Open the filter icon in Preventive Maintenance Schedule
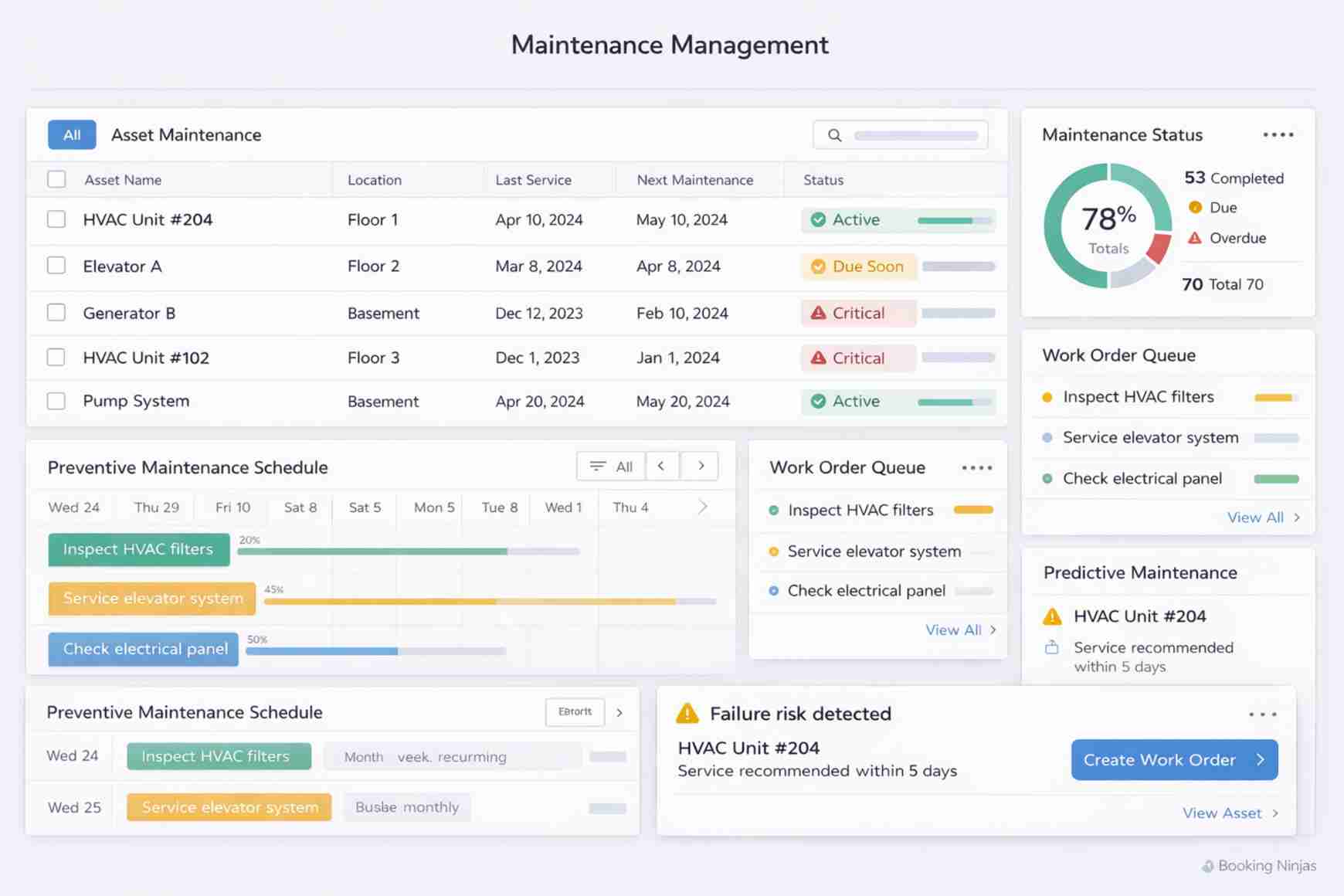The image size is (1344, 896). [597, 466]
